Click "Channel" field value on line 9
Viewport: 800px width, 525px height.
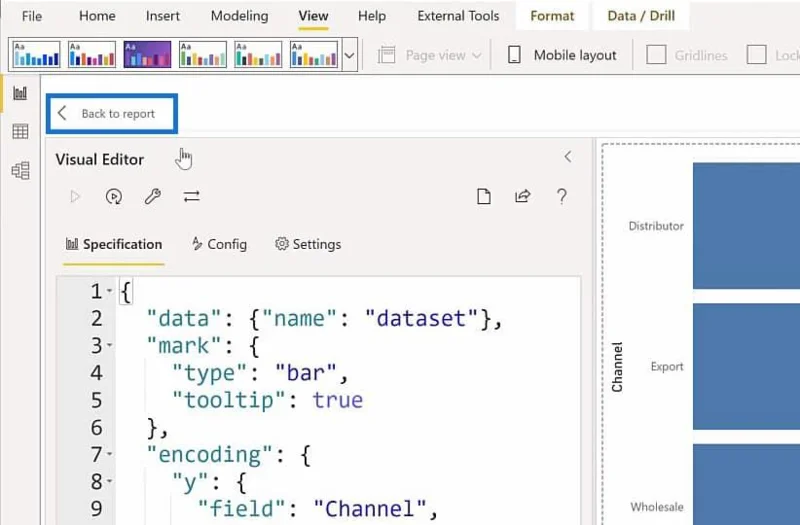click(370, 509)
